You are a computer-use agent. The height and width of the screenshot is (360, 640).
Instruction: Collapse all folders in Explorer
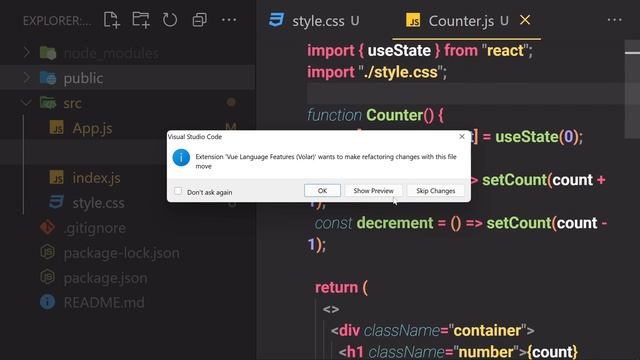[x=199, y=20]
